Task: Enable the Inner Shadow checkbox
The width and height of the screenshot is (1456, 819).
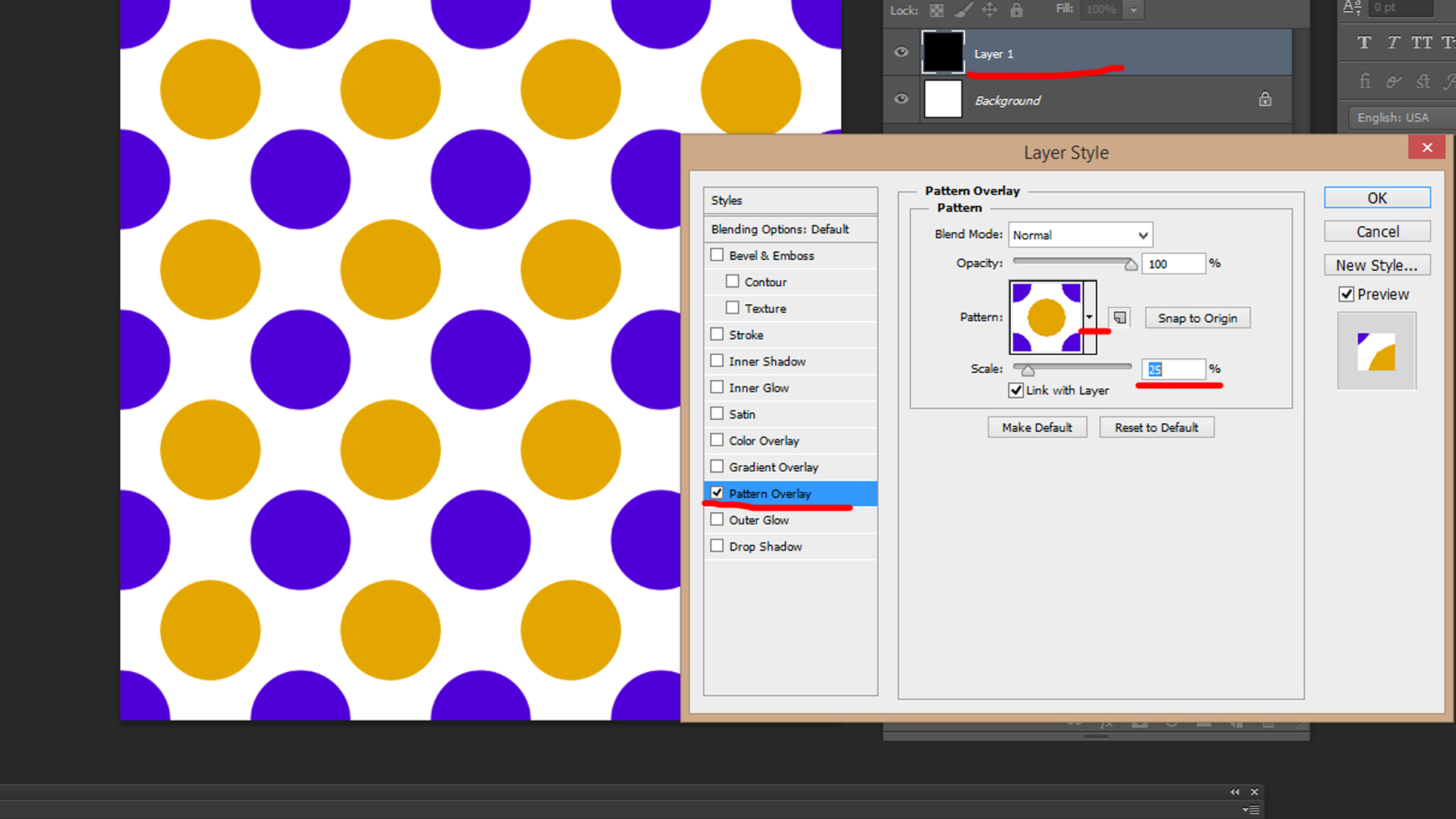Action: tap(717, 360)
